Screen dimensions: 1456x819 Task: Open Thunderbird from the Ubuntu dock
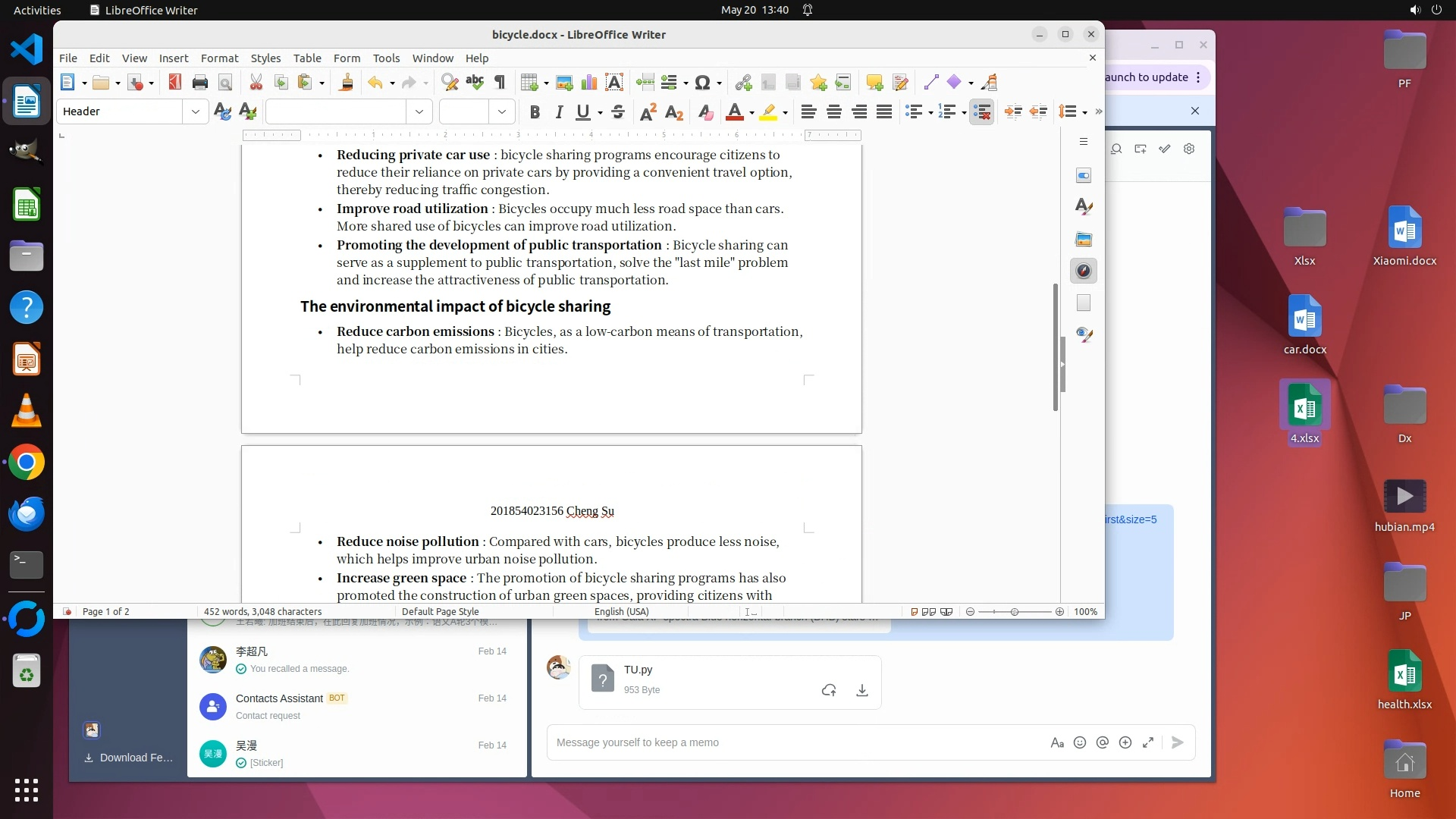(x=27, y=514)
